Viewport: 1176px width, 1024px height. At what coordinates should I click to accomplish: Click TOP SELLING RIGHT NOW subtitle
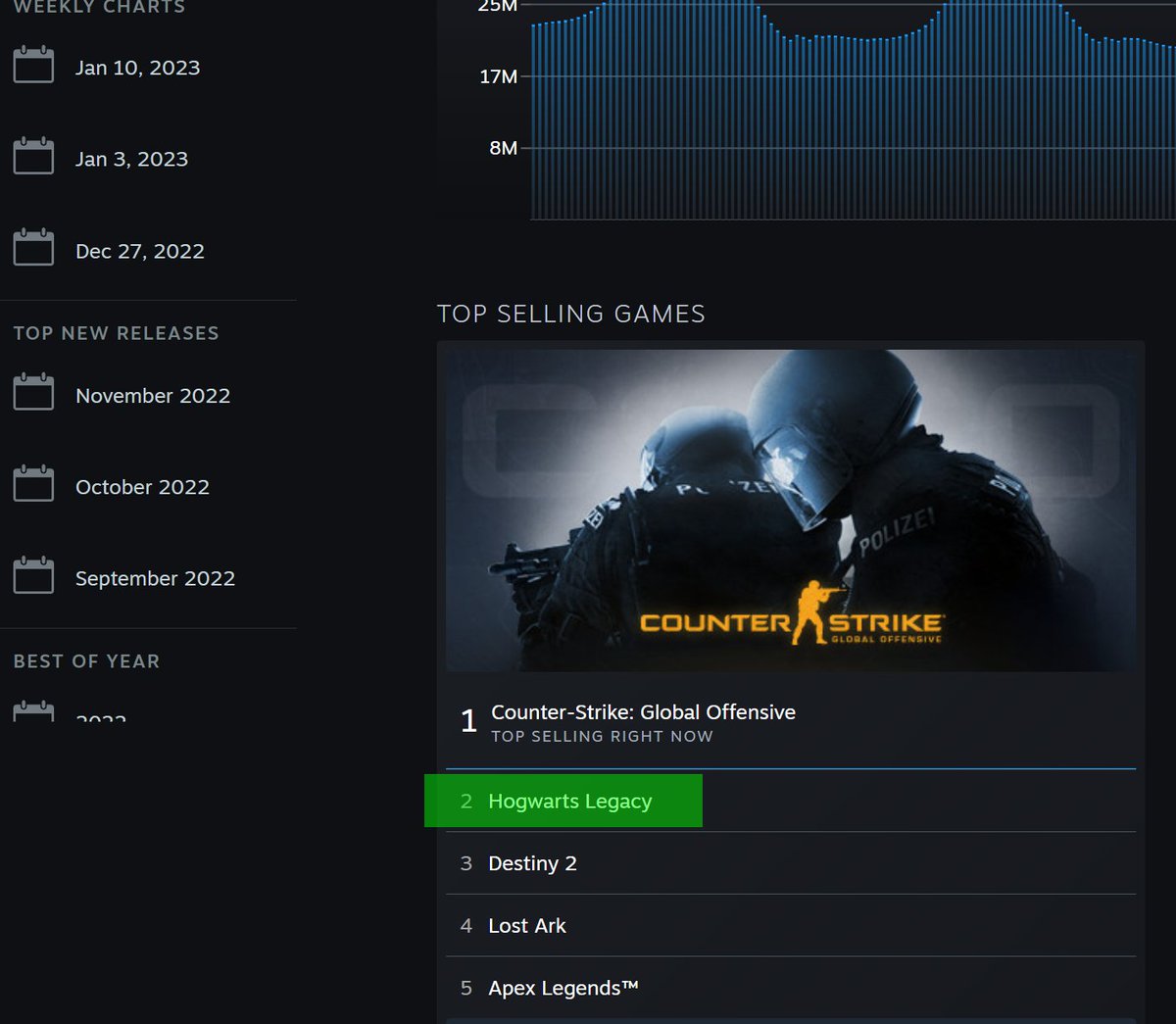coord(602,736)
